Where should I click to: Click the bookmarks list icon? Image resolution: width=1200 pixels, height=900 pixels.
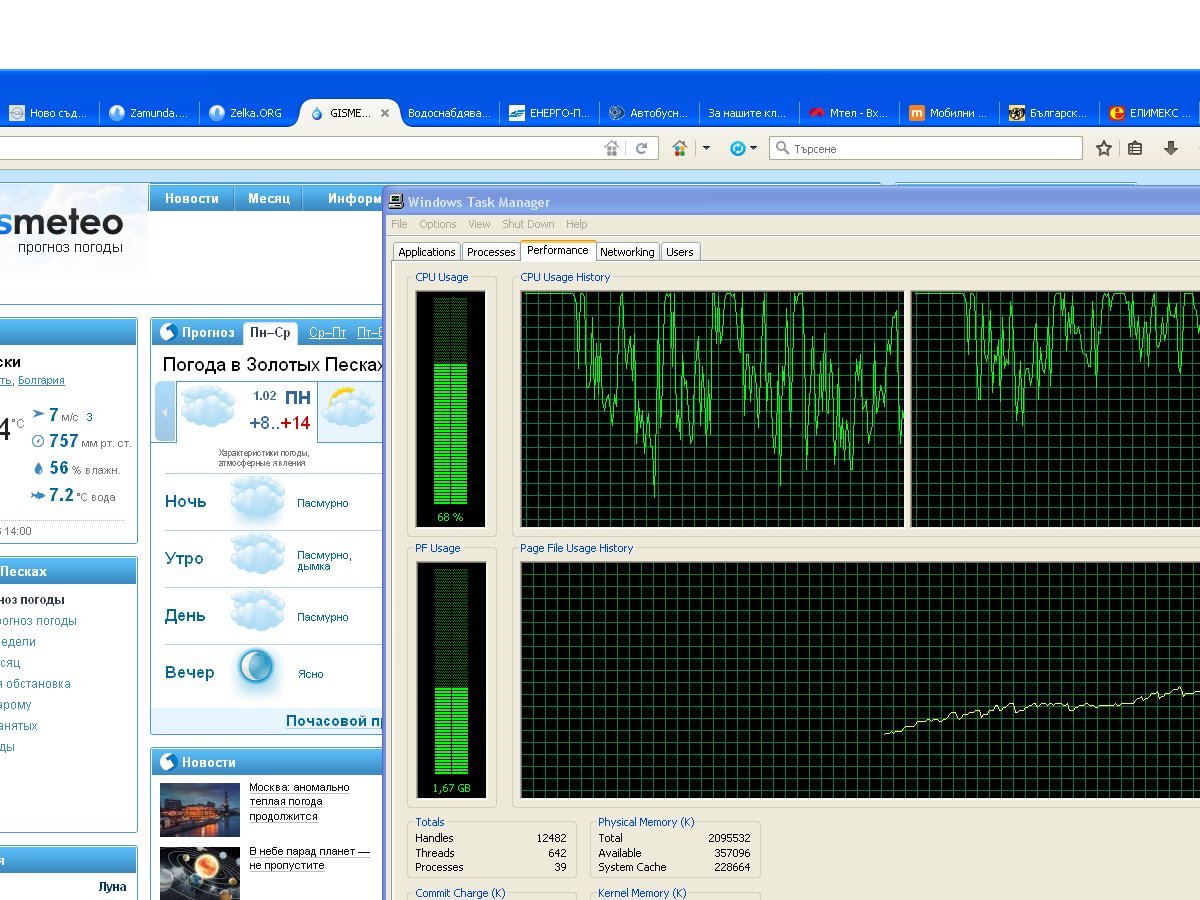(1135, 148)
